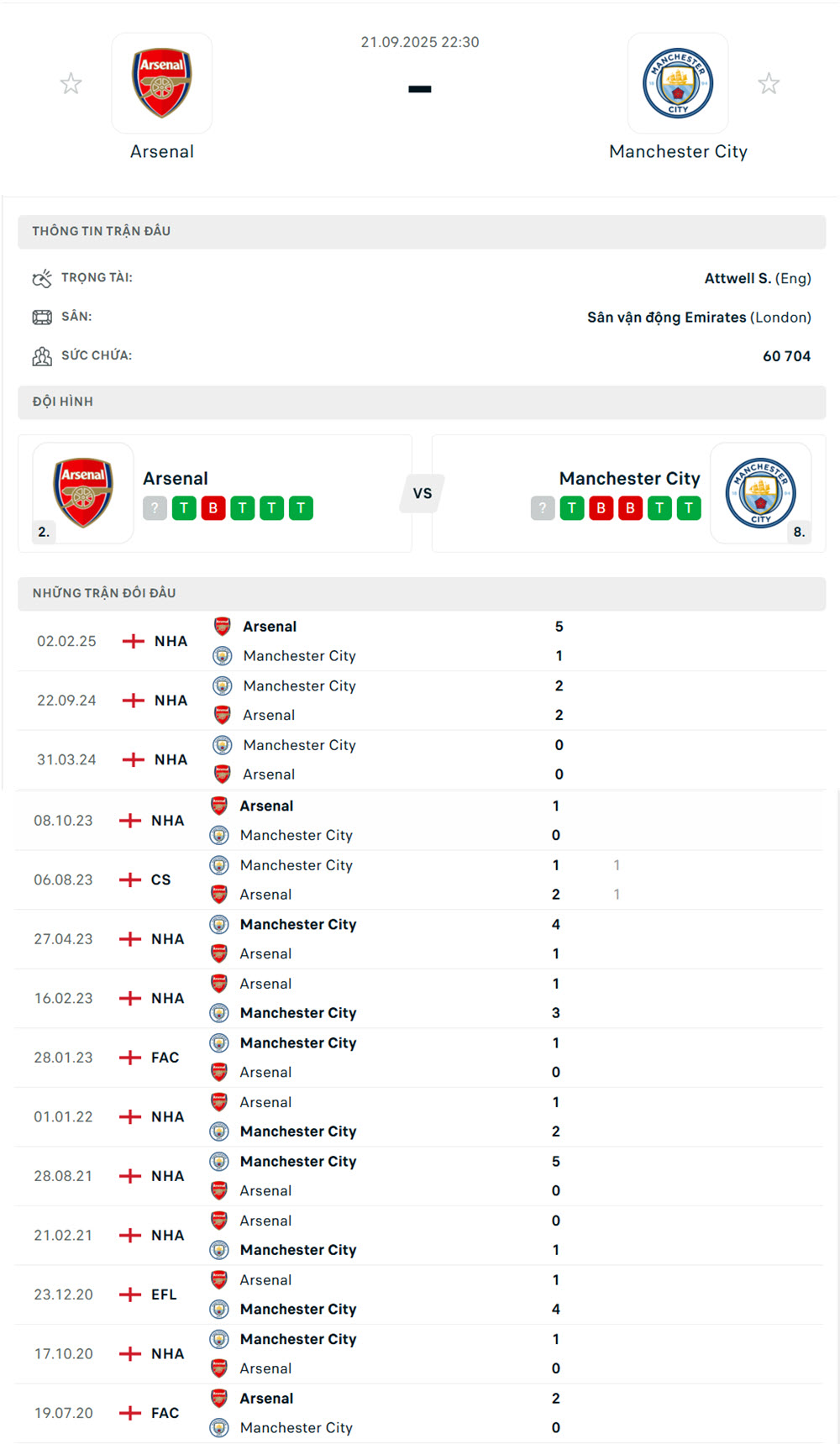Click the question mark form box for Arsenal
Screen dimensions: 840x1444
(x=154, y=507)
